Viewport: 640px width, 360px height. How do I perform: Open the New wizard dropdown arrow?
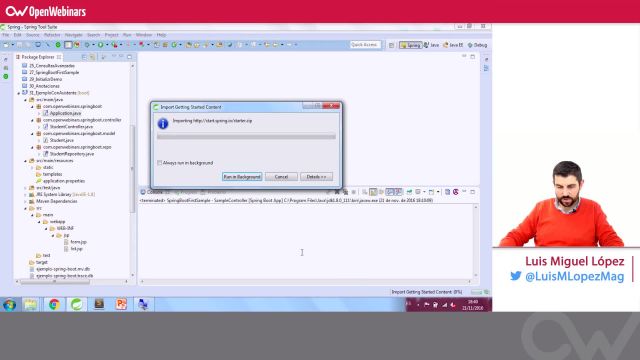[x=13, y=45]
